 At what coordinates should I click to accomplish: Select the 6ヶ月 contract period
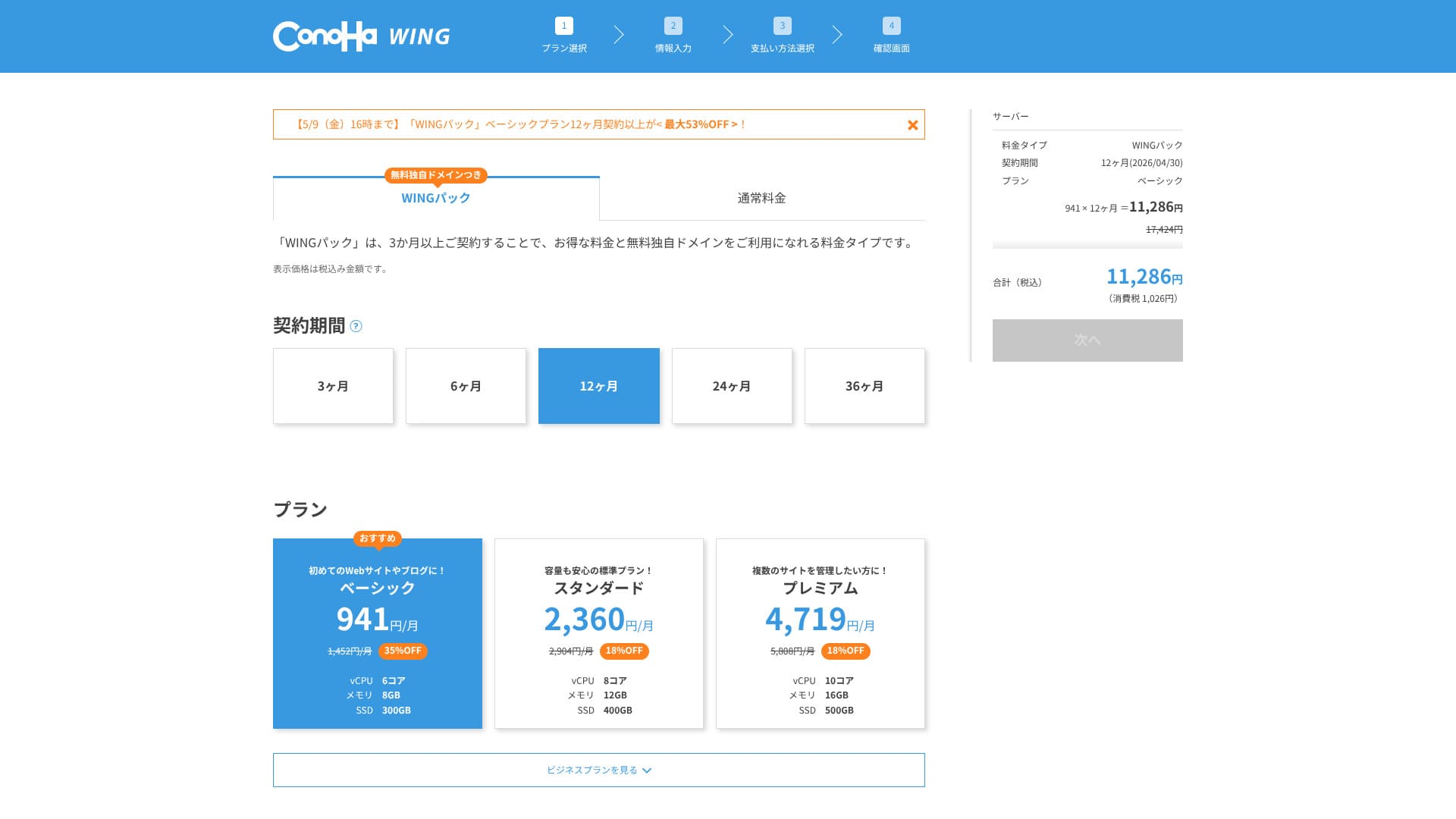(x=466, y=386)
